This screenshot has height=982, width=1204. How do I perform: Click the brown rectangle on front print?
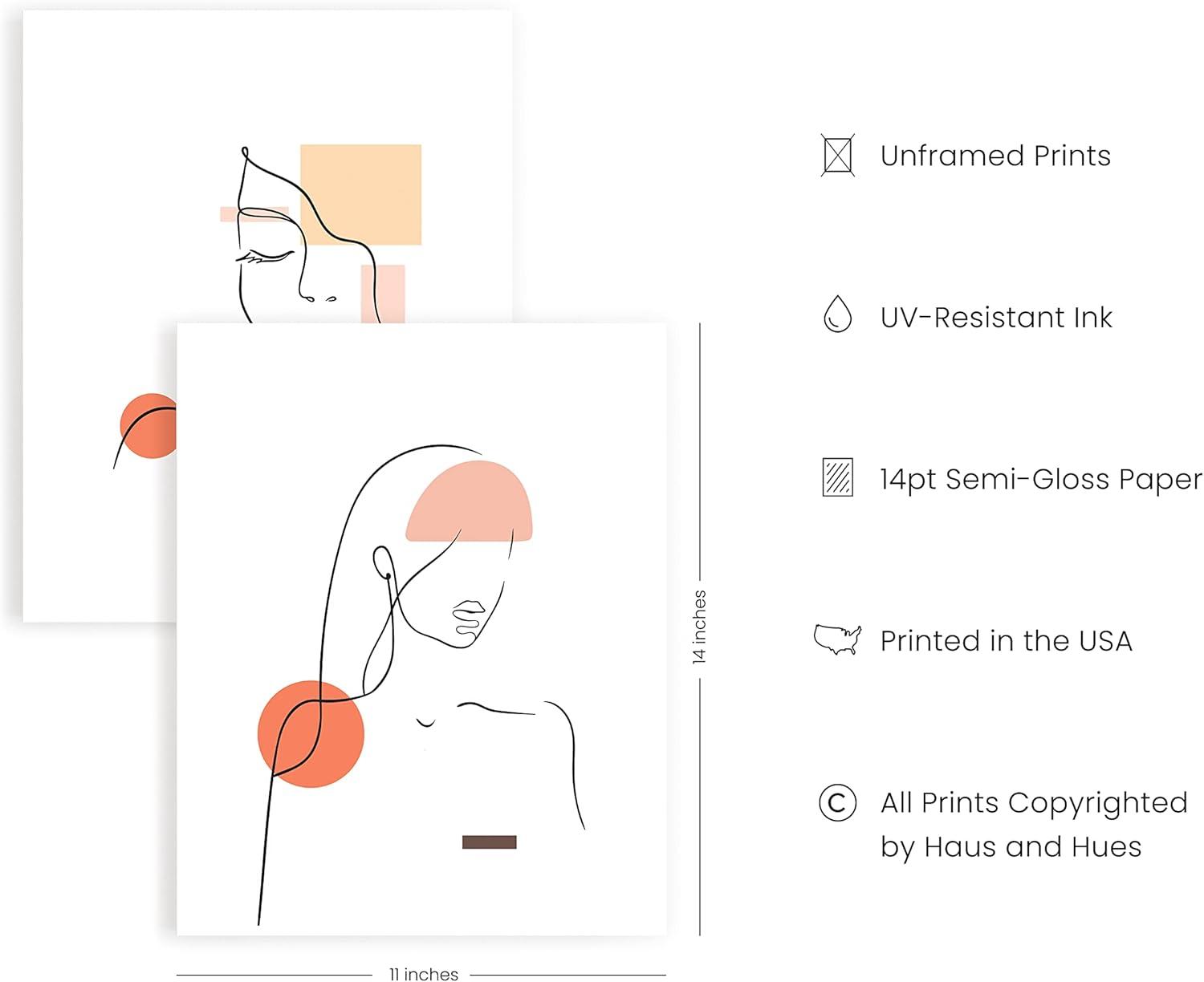[x=489, y=842]
